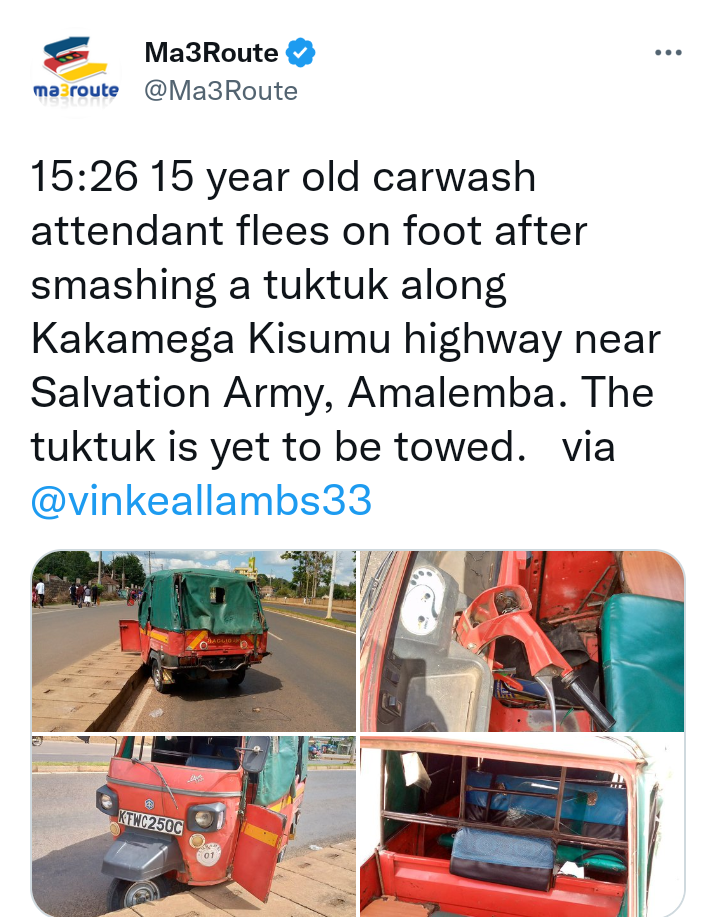Image resolution: width=717 pixels, height=917 pixels.
Task: View photo of tuktuk interior seats
Action: [522, 826]
